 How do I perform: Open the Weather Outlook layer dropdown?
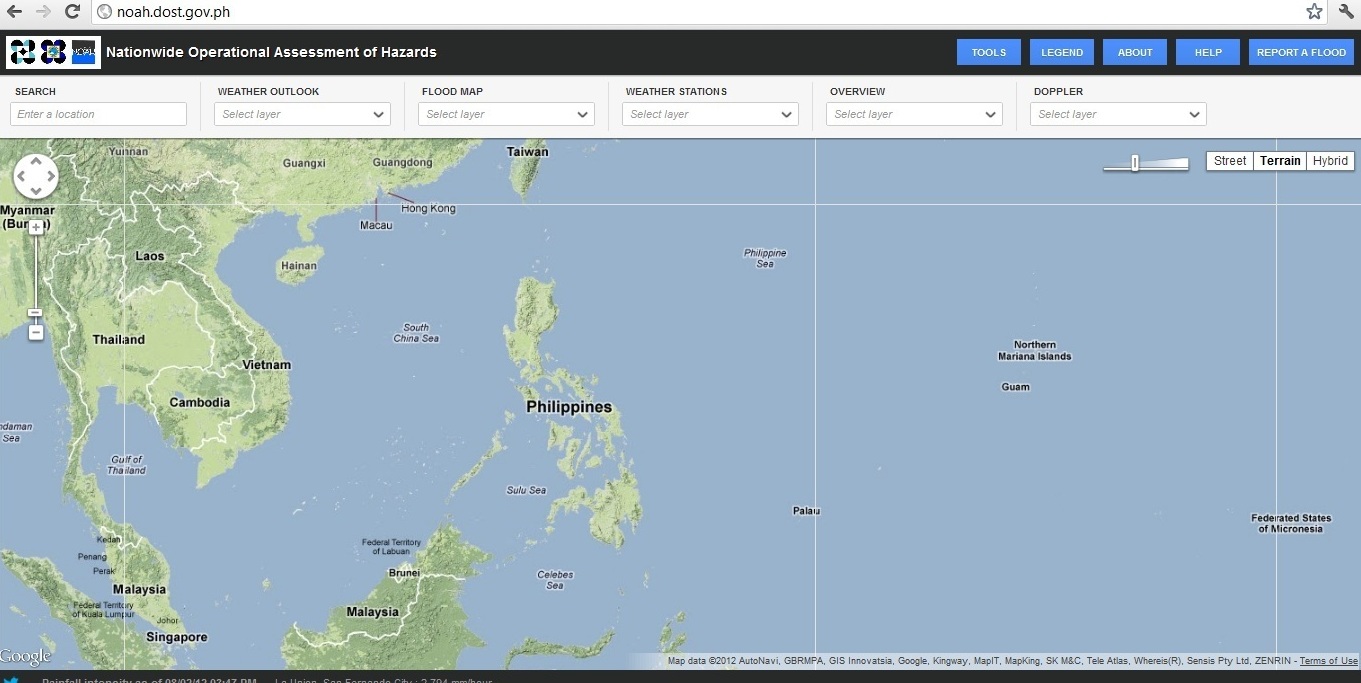302,114
